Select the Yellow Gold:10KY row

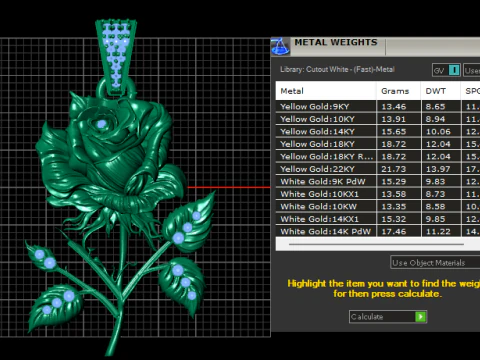pyautogui.click(x=378, y=119)
